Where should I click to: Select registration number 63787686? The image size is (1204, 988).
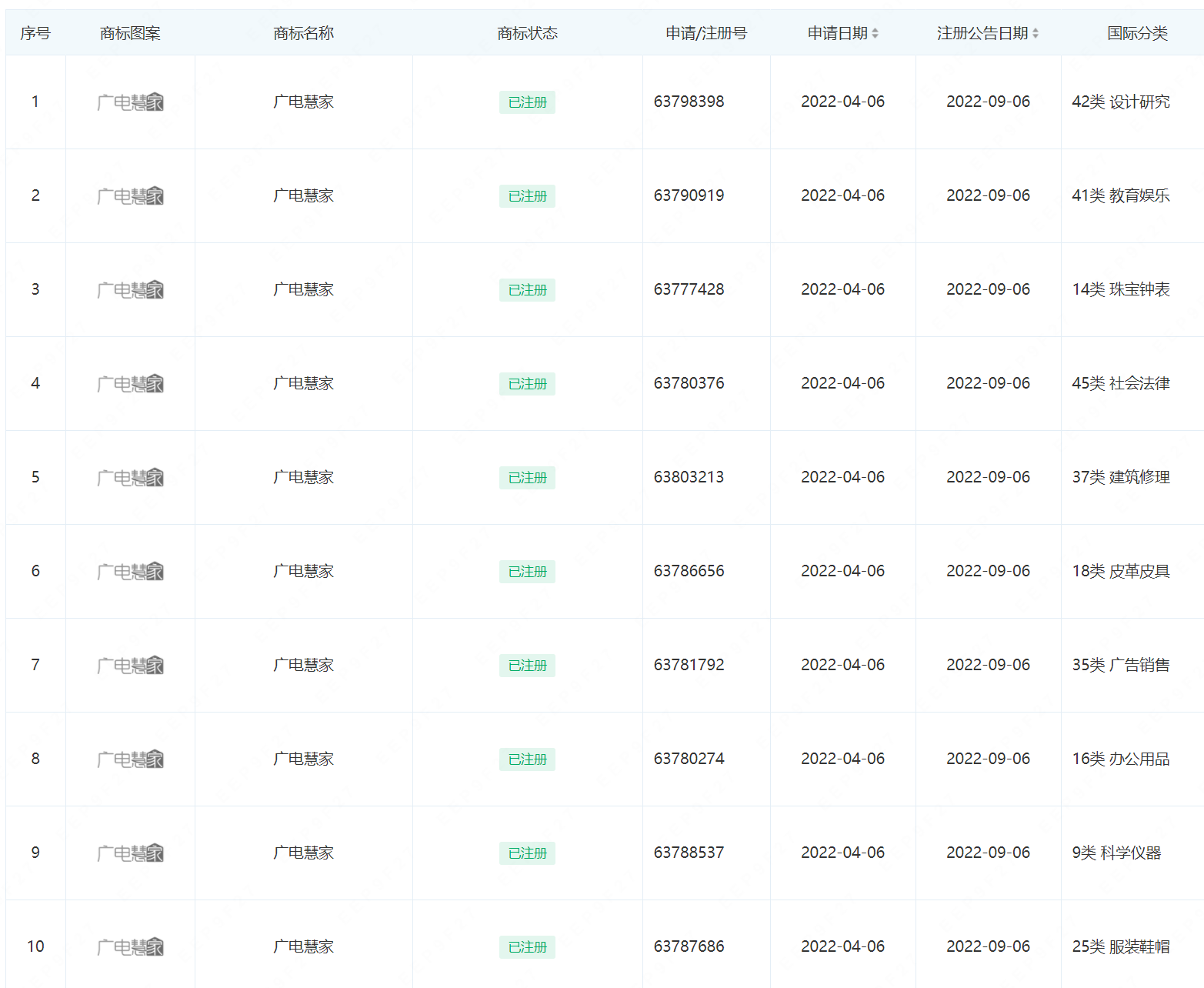[689, 946]
